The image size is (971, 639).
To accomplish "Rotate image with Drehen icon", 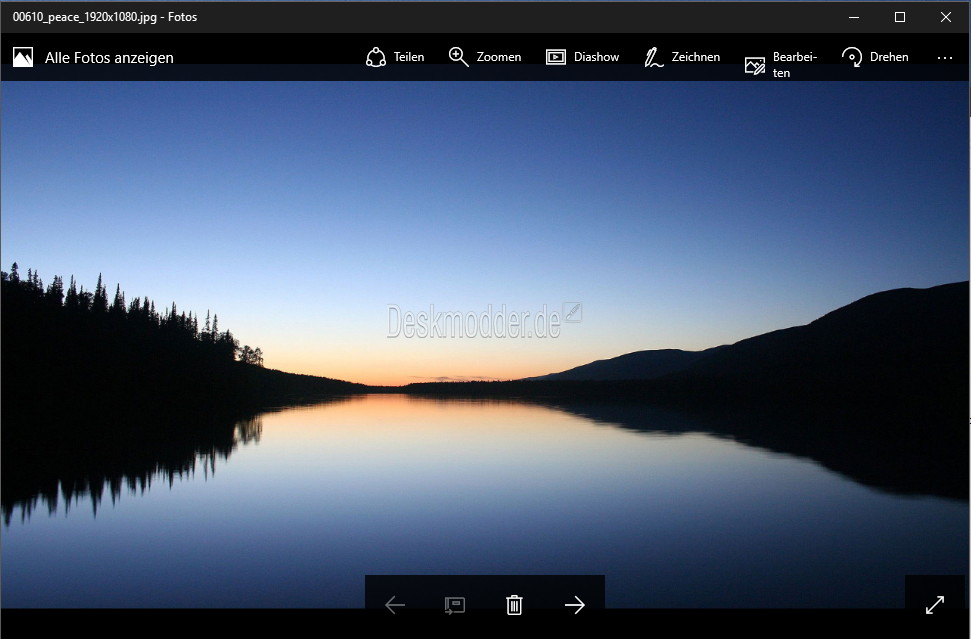I will (x=851, y=57).
